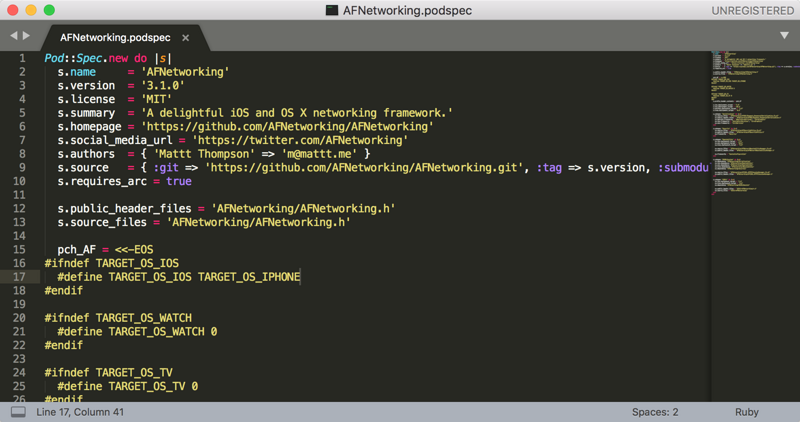Click Pod::Spec.new on line 1
This screenshot has width=800, height=422.
tap(86, 58)
